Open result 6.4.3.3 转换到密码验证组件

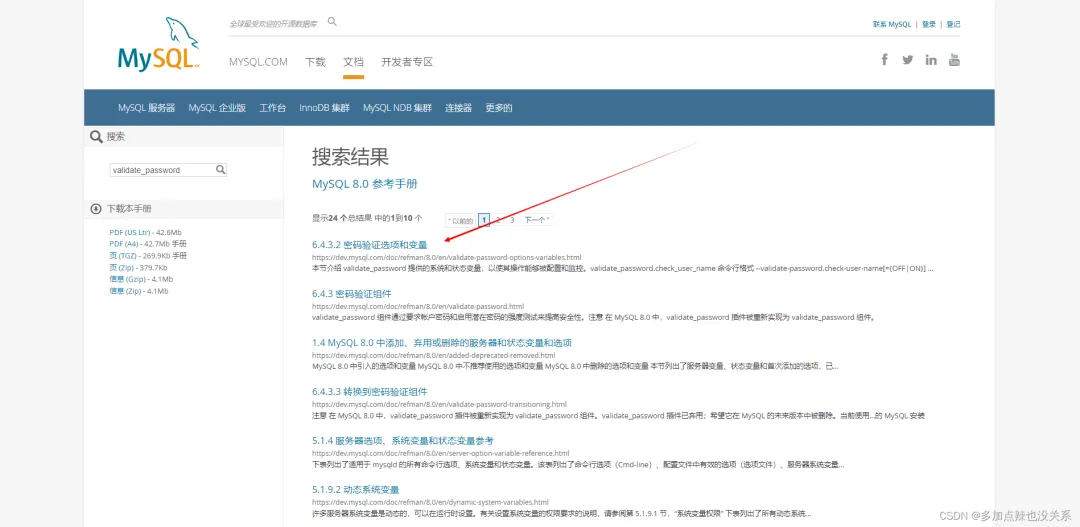(x=369, y=392)
